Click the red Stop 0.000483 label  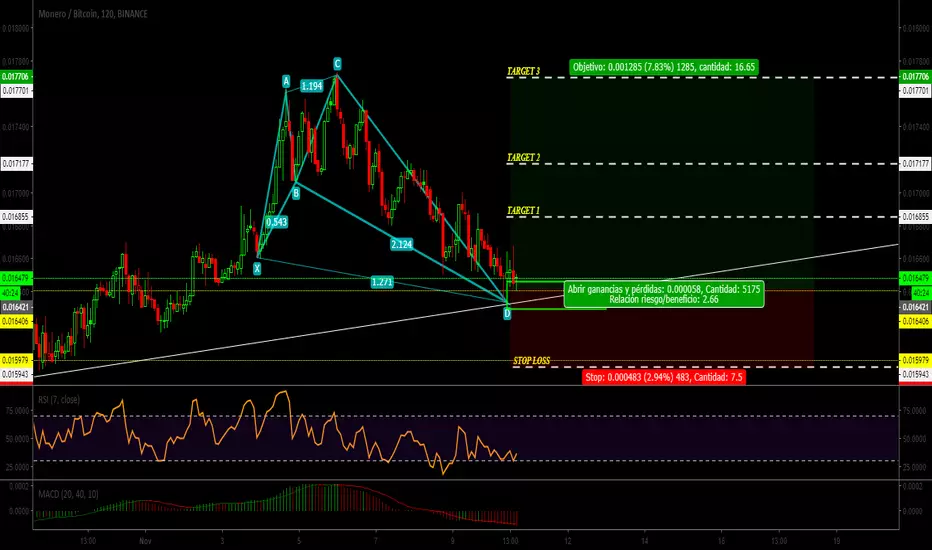point(664,377)
